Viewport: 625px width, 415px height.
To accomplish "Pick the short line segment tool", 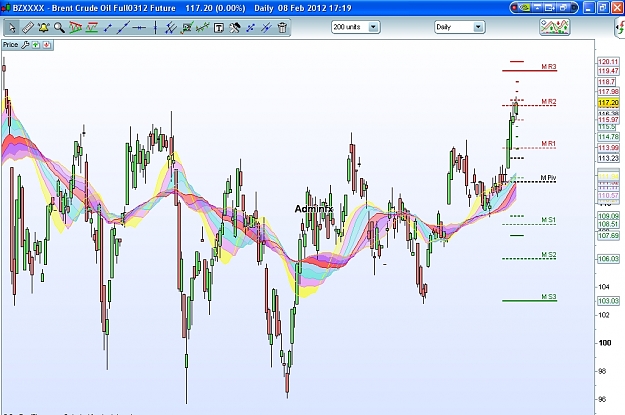I will 107,28.
